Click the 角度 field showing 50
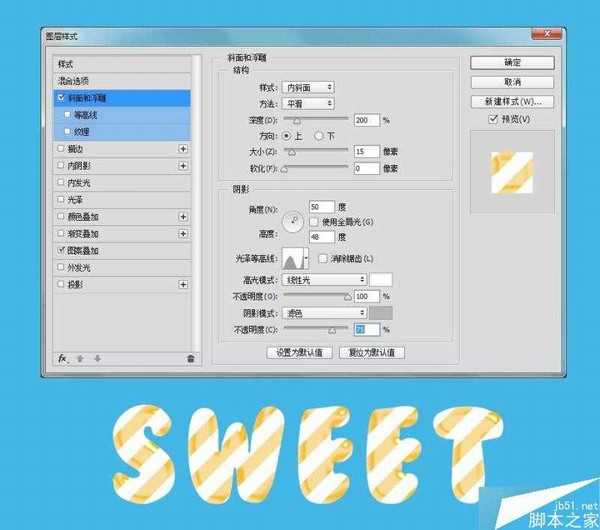Screen dimensions: 600x530 [x=322, y=207]
